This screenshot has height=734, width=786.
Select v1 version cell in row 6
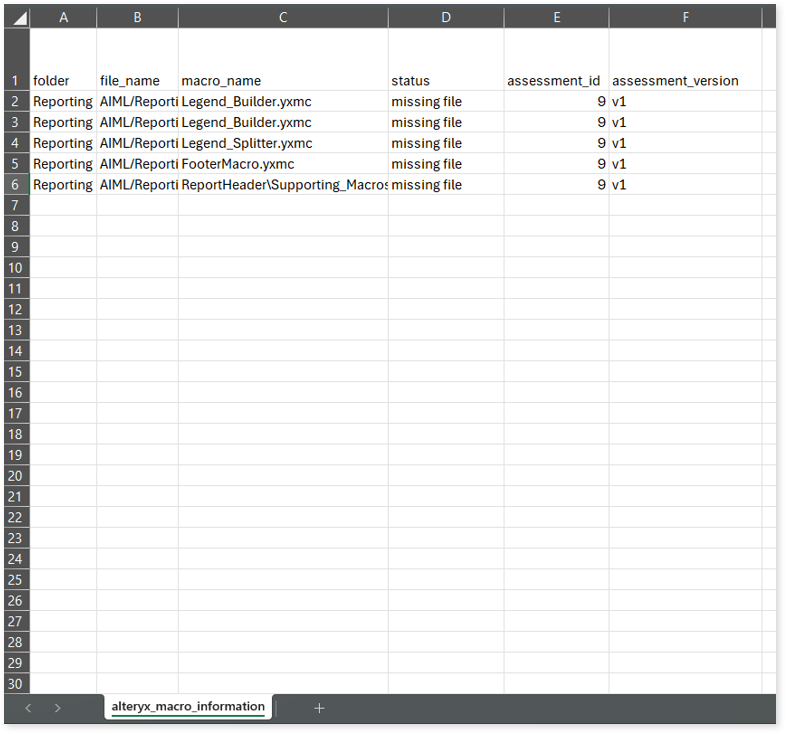coord(685,185)
